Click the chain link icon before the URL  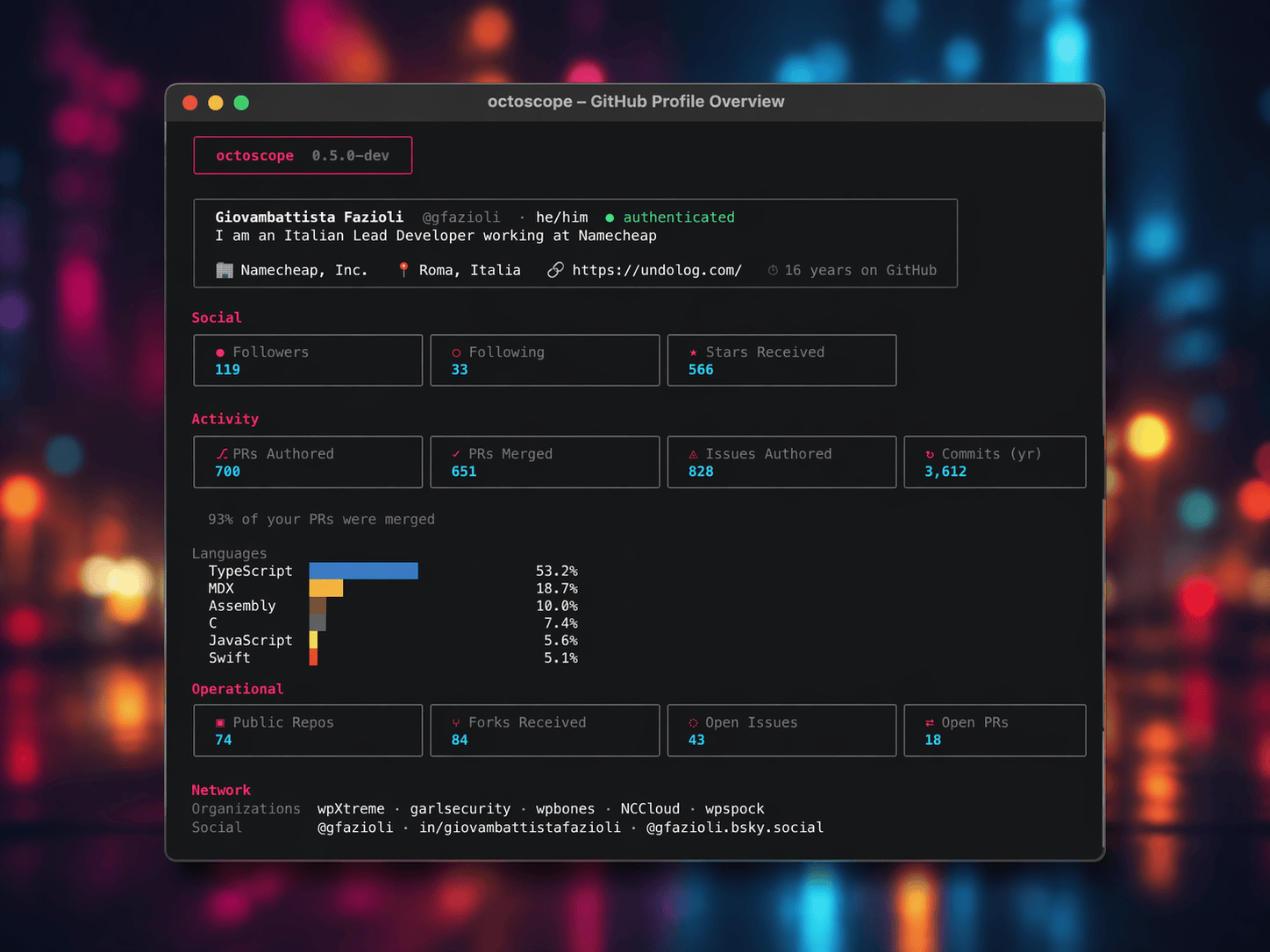point(555,270)
